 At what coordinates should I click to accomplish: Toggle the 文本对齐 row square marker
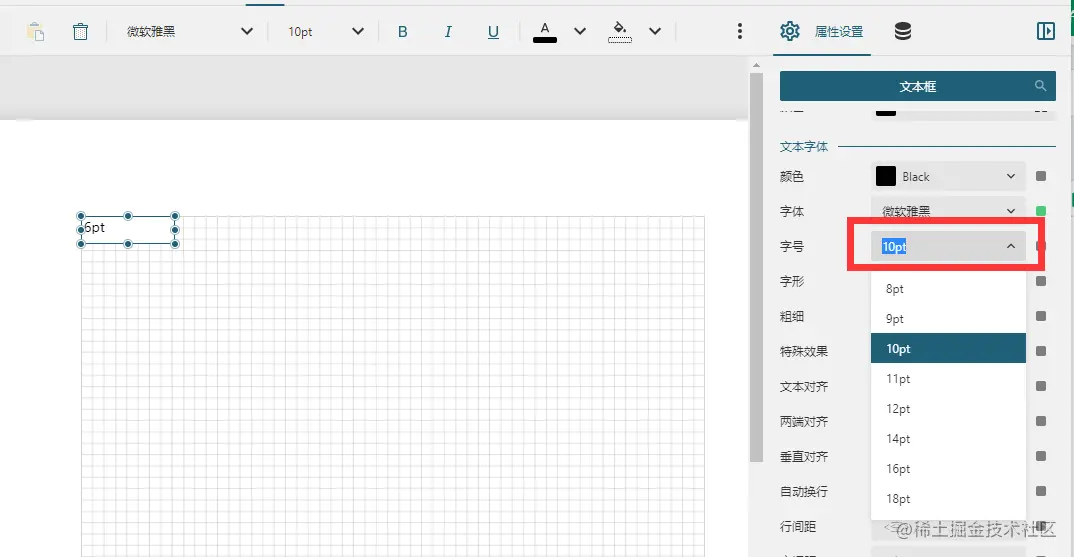[x=1041, y=386]
